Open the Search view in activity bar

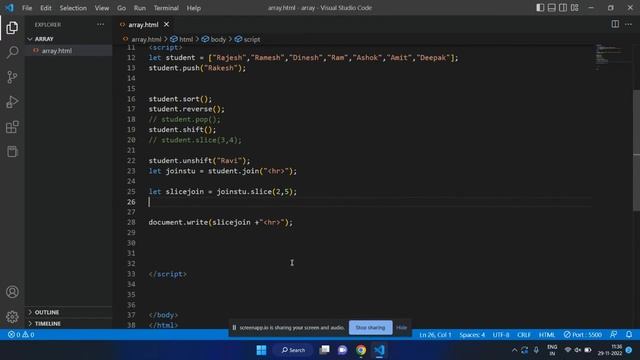[12, 52]
